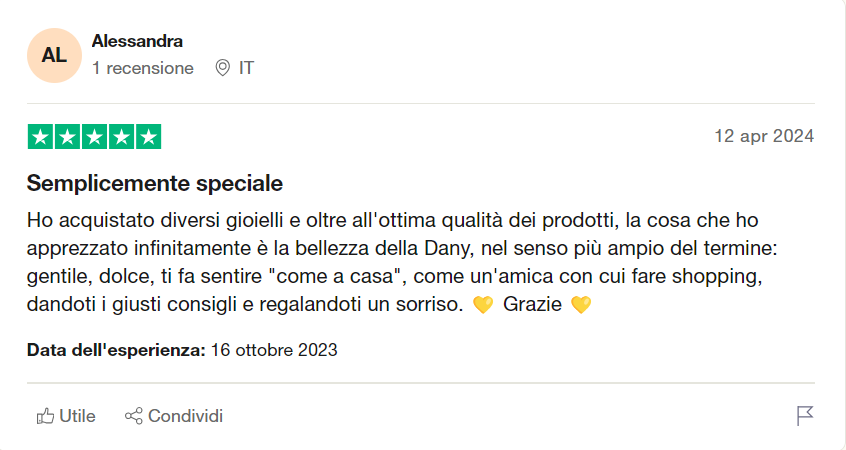Click the fifth green star
The image size is (846, 450).
tap(148, 137)
